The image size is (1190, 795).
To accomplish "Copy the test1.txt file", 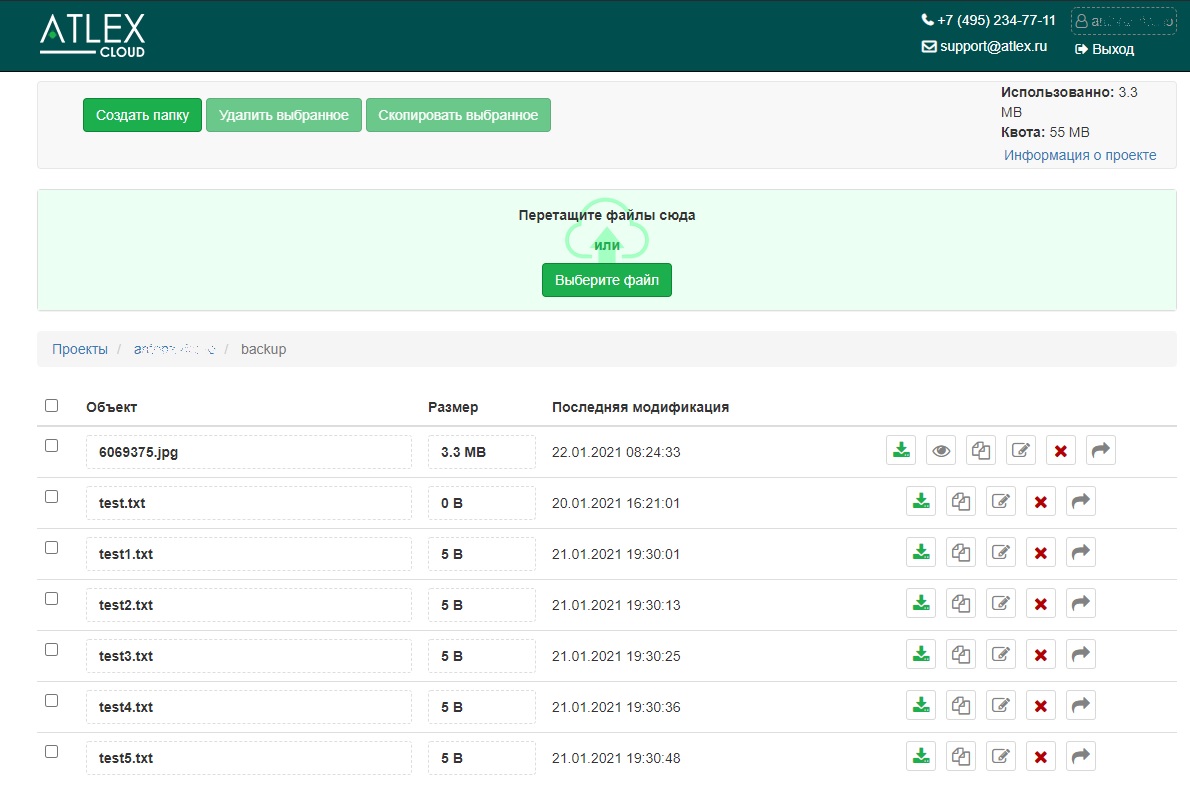I will click(961, 552).
